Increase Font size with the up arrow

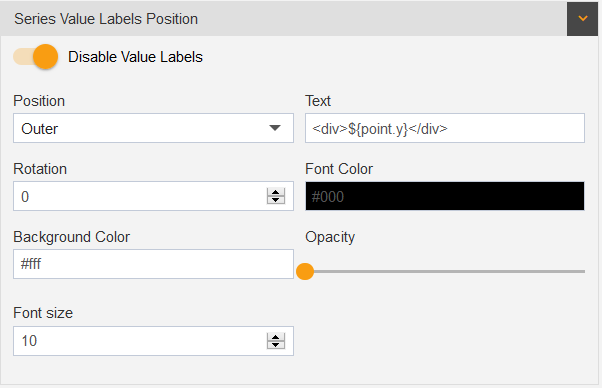tap(276, 337)
